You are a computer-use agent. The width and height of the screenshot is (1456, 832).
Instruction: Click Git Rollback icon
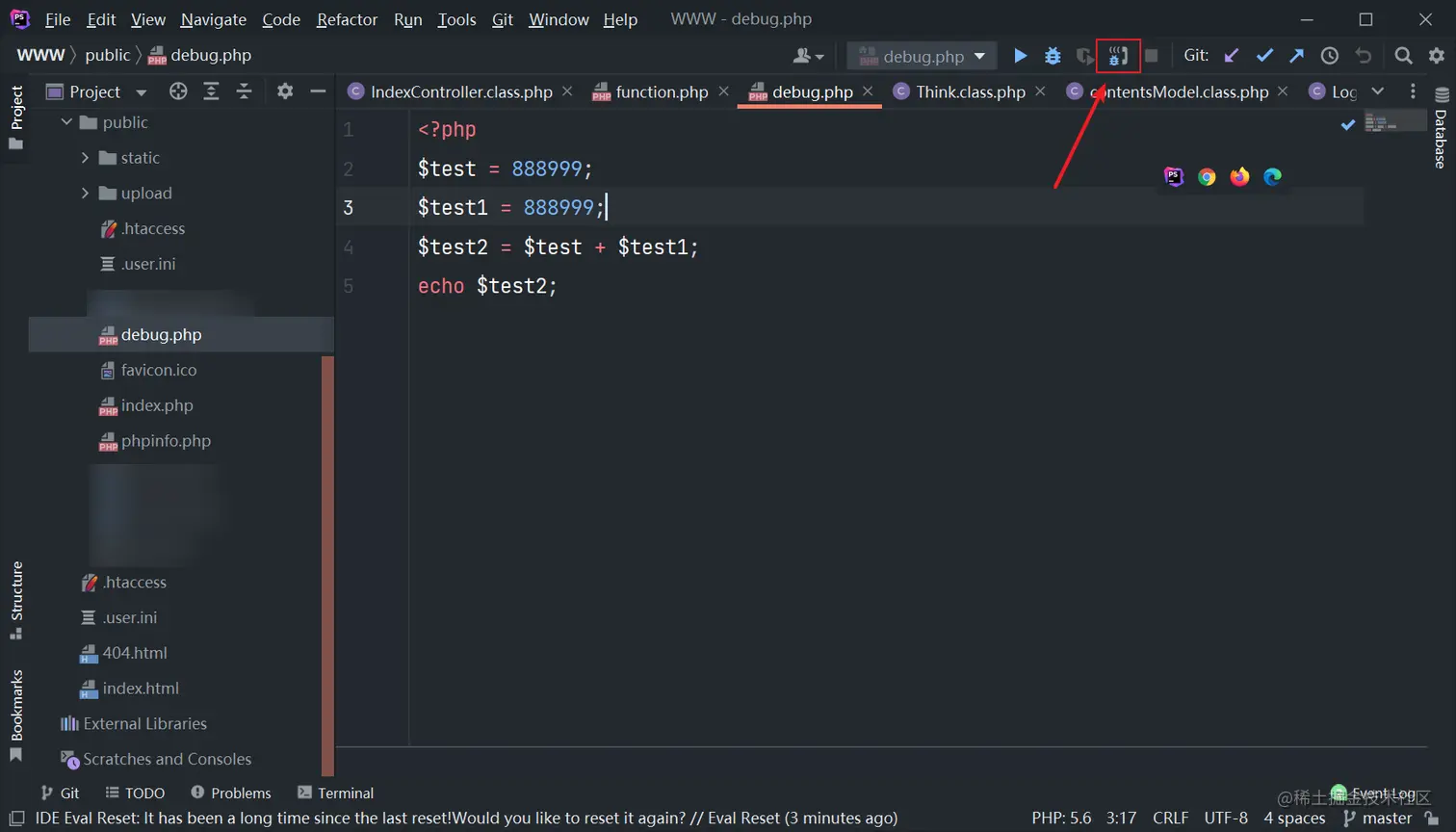[x=1363, y=56]
